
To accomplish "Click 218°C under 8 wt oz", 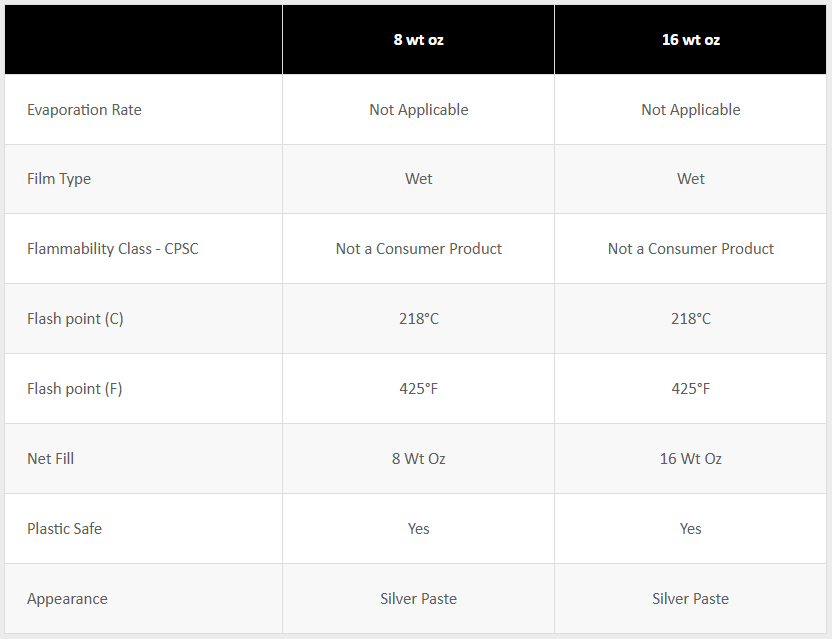I will (x=418, y=319).
